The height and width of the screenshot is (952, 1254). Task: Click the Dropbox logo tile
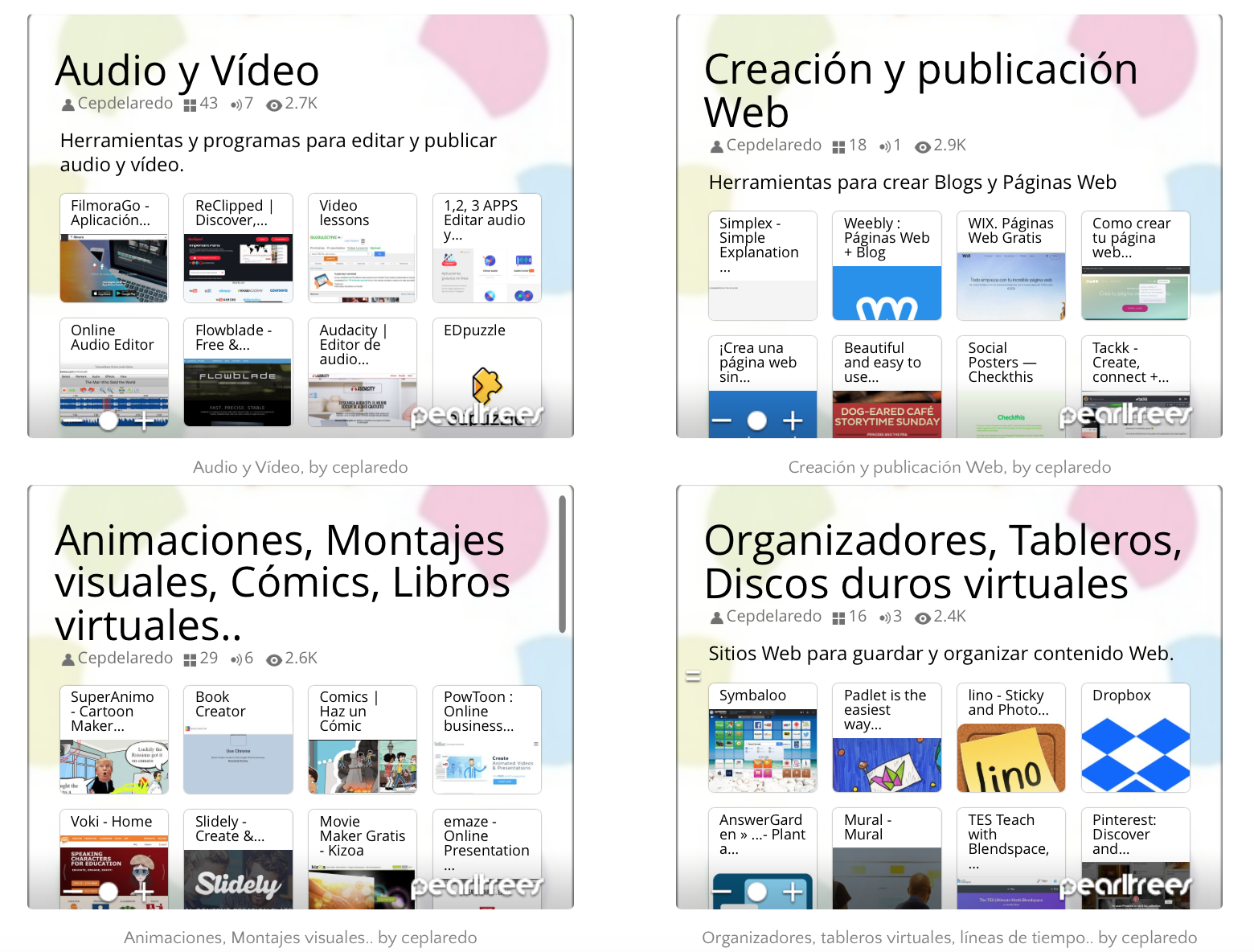pos(1135,755)
